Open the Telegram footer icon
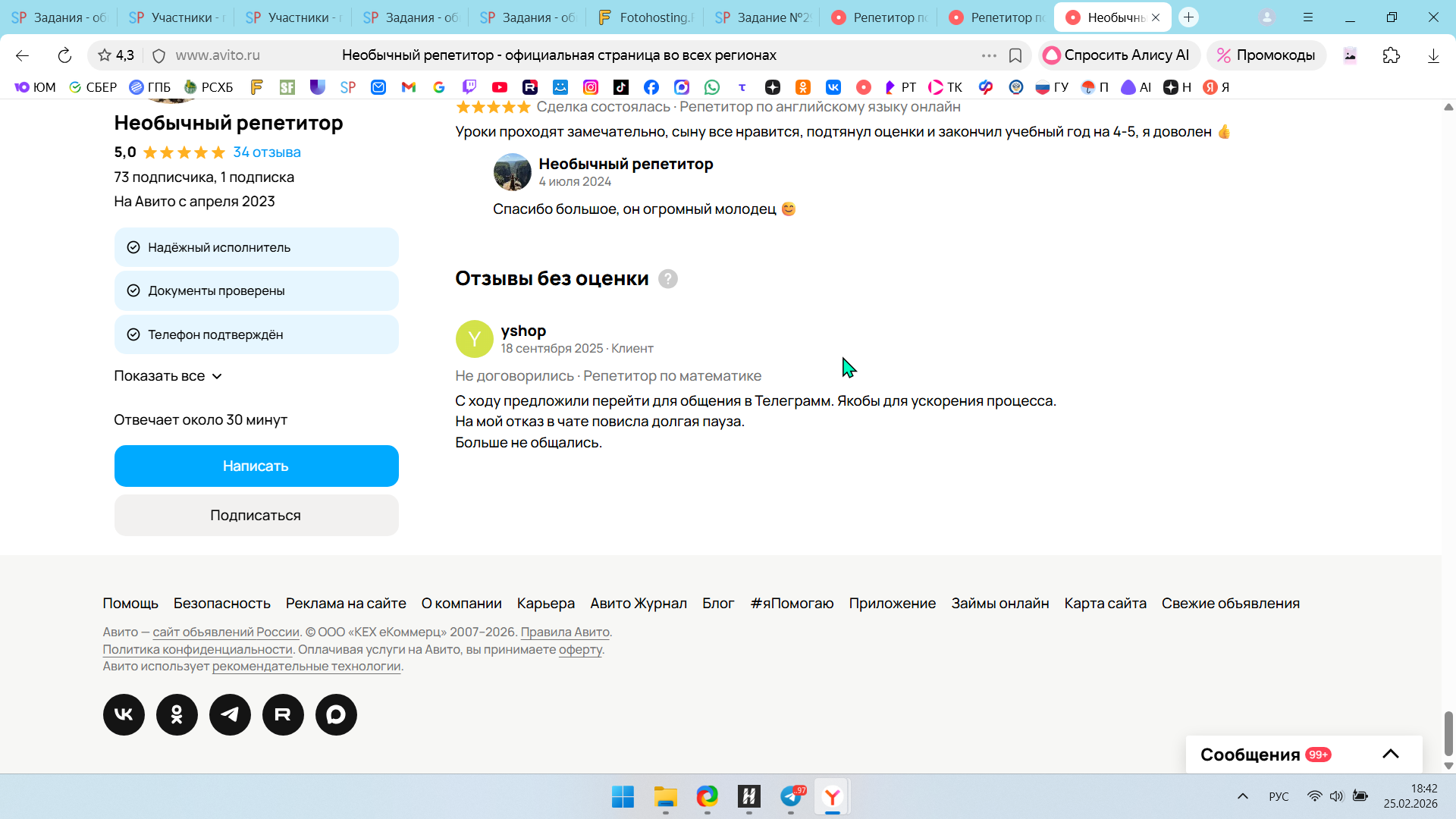 pos(230,714)
